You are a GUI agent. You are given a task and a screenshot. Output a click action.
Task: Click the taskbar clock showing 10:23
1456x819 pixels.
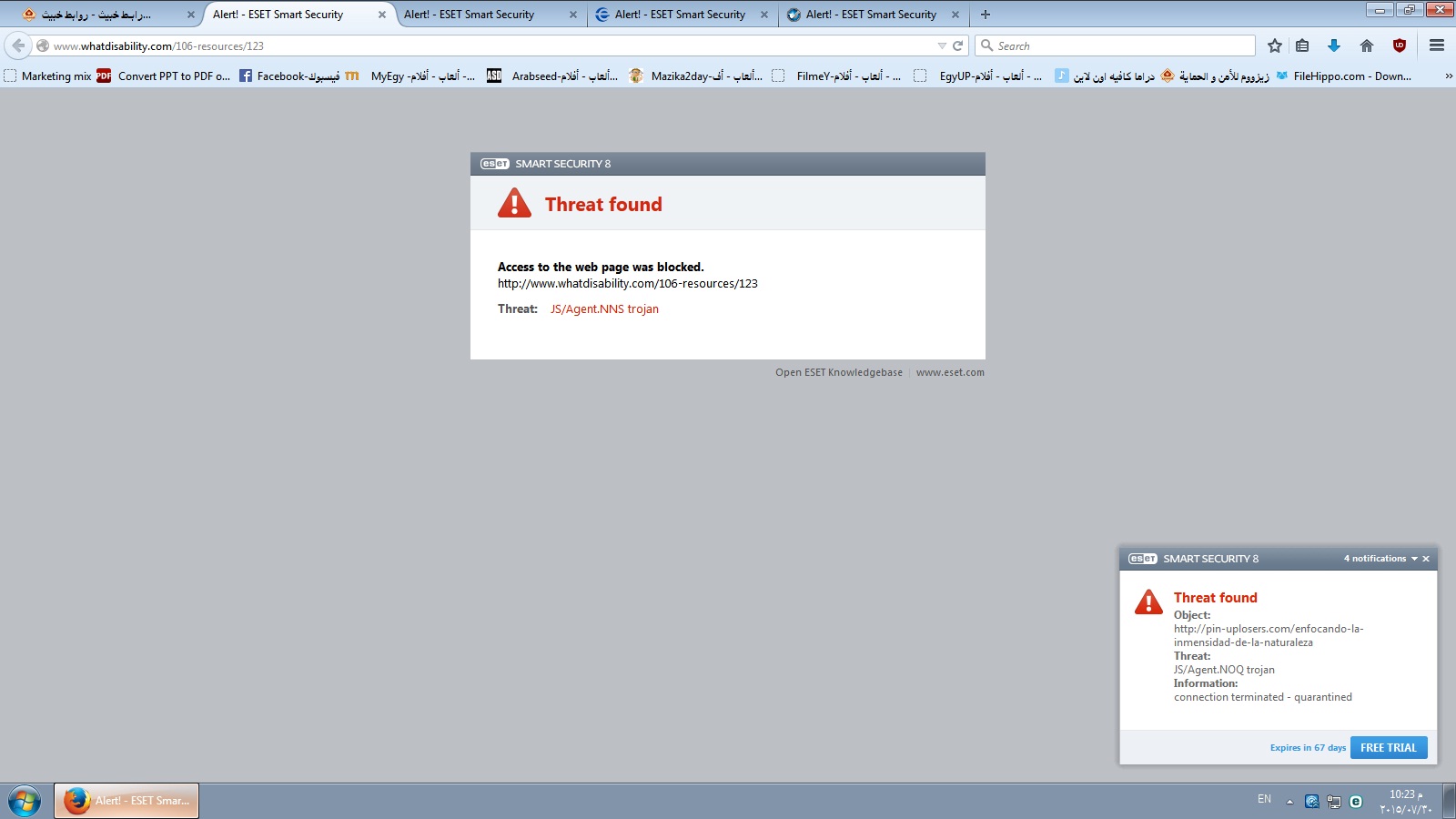tap(1405, 802)
